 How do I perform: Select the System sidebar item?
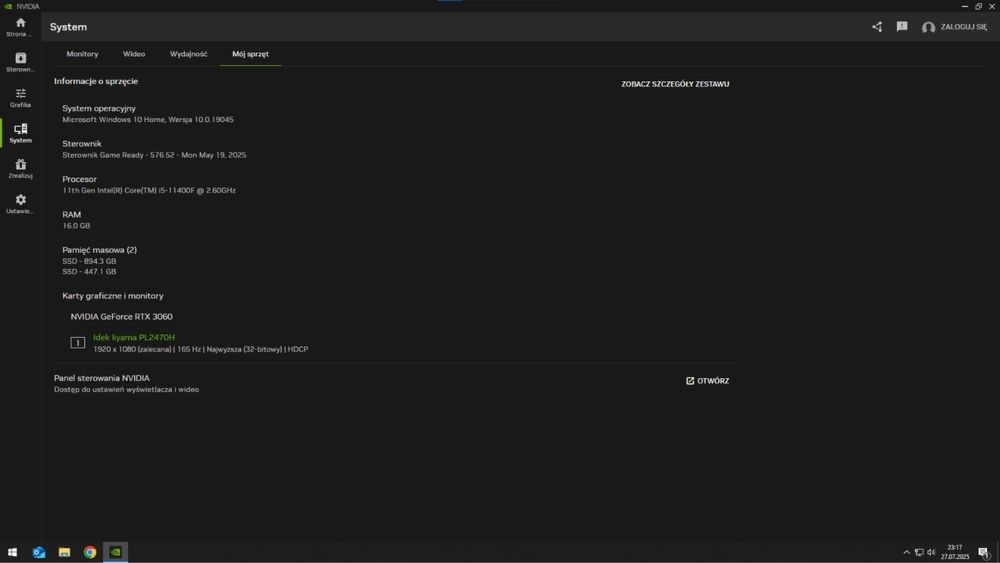20,133
